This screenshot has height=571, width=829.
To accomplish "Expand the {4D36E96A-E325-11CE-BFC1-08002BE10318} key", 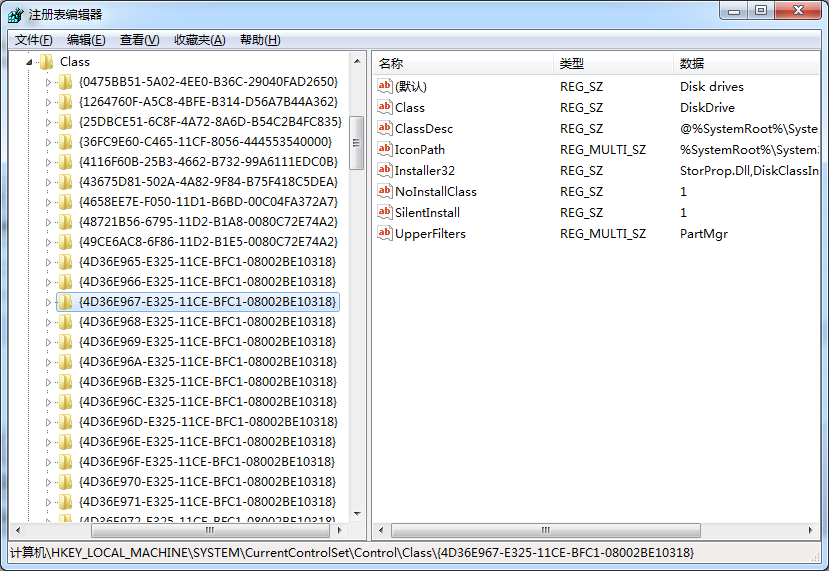I will click(47, 362).
